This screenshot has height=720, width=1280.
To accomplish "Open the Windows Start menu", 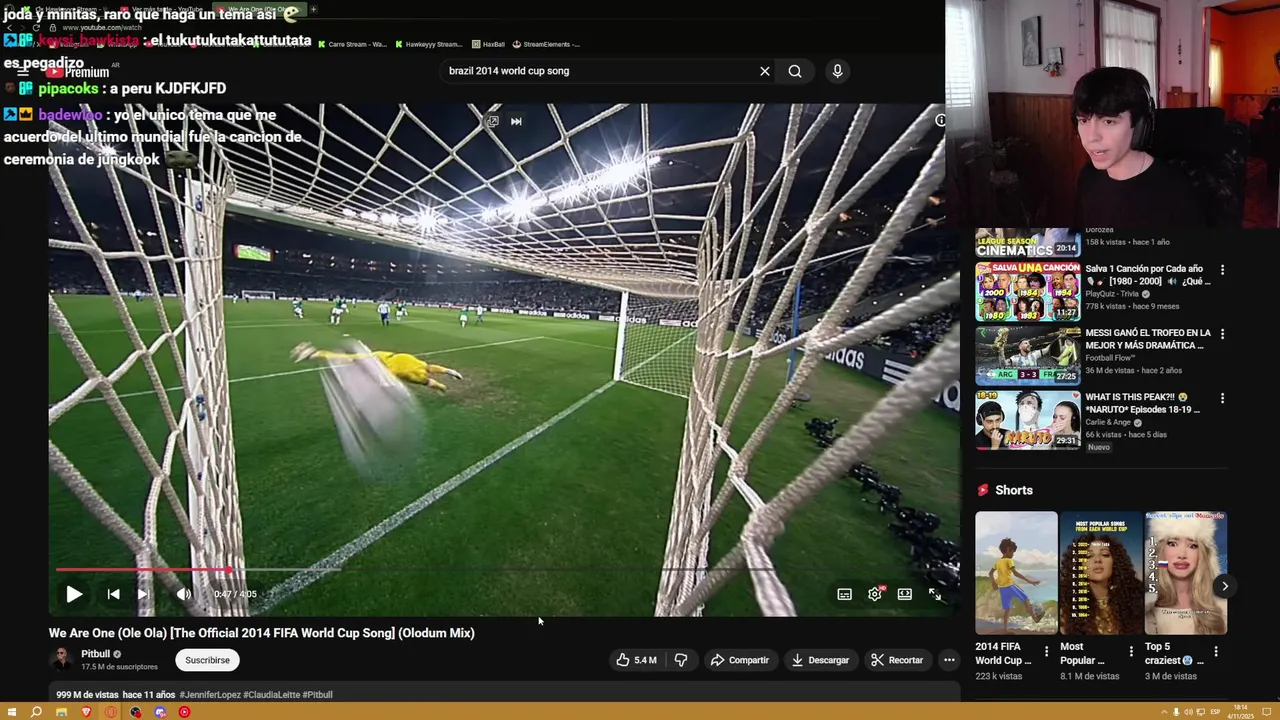I will click(12, 712).
